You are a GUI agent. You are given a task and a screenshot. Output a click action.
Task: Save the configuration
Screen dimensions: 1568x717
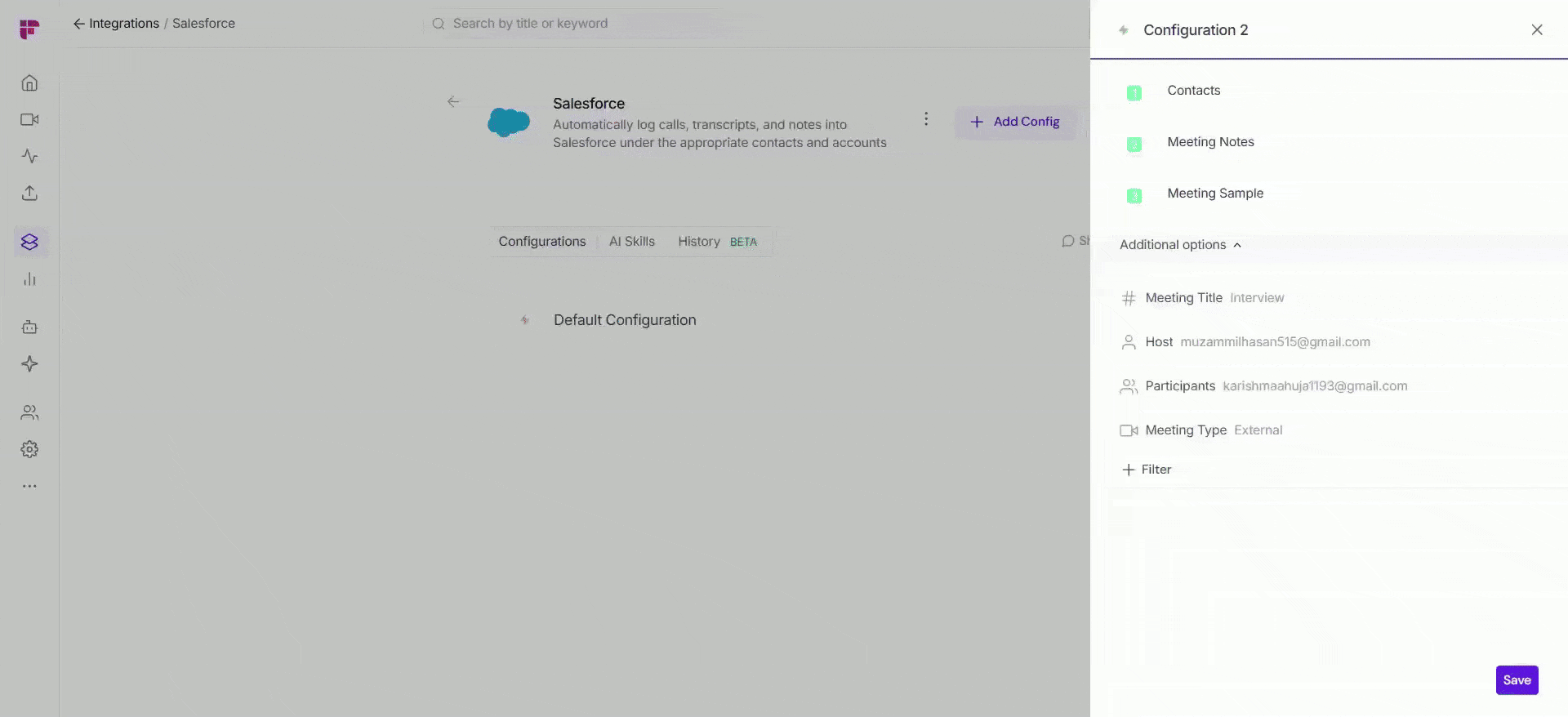[1517, 680]
